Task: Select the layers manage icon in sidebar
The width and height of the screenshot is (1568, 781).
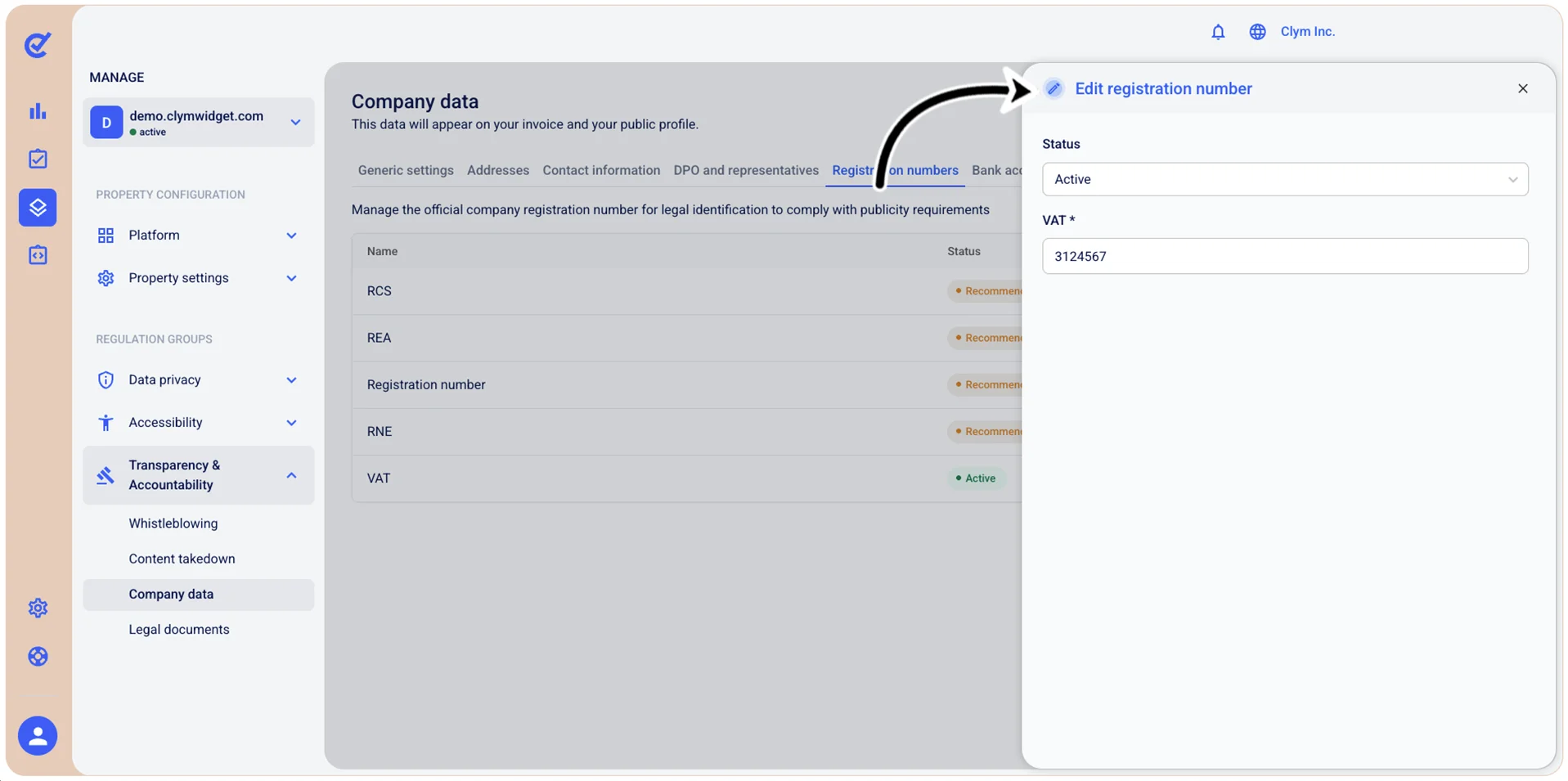Action: 38,207
